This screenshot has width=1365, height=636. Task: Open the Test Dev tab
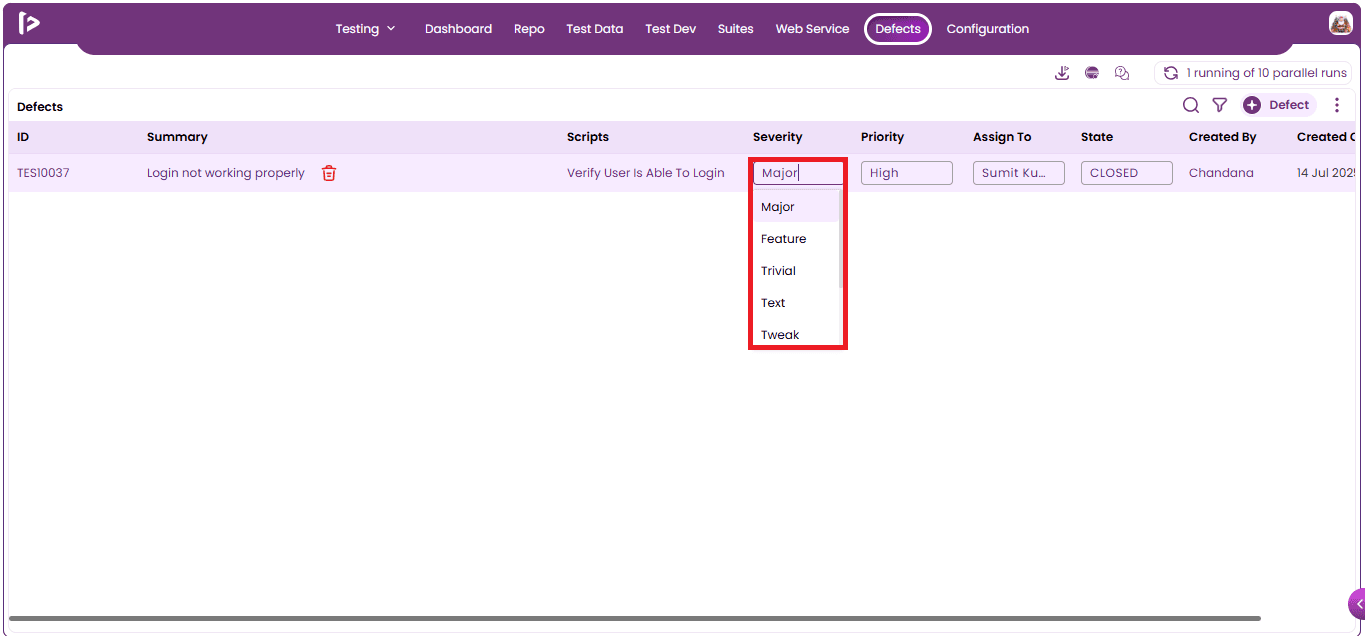pyautogui.click(x=670, y=29)
